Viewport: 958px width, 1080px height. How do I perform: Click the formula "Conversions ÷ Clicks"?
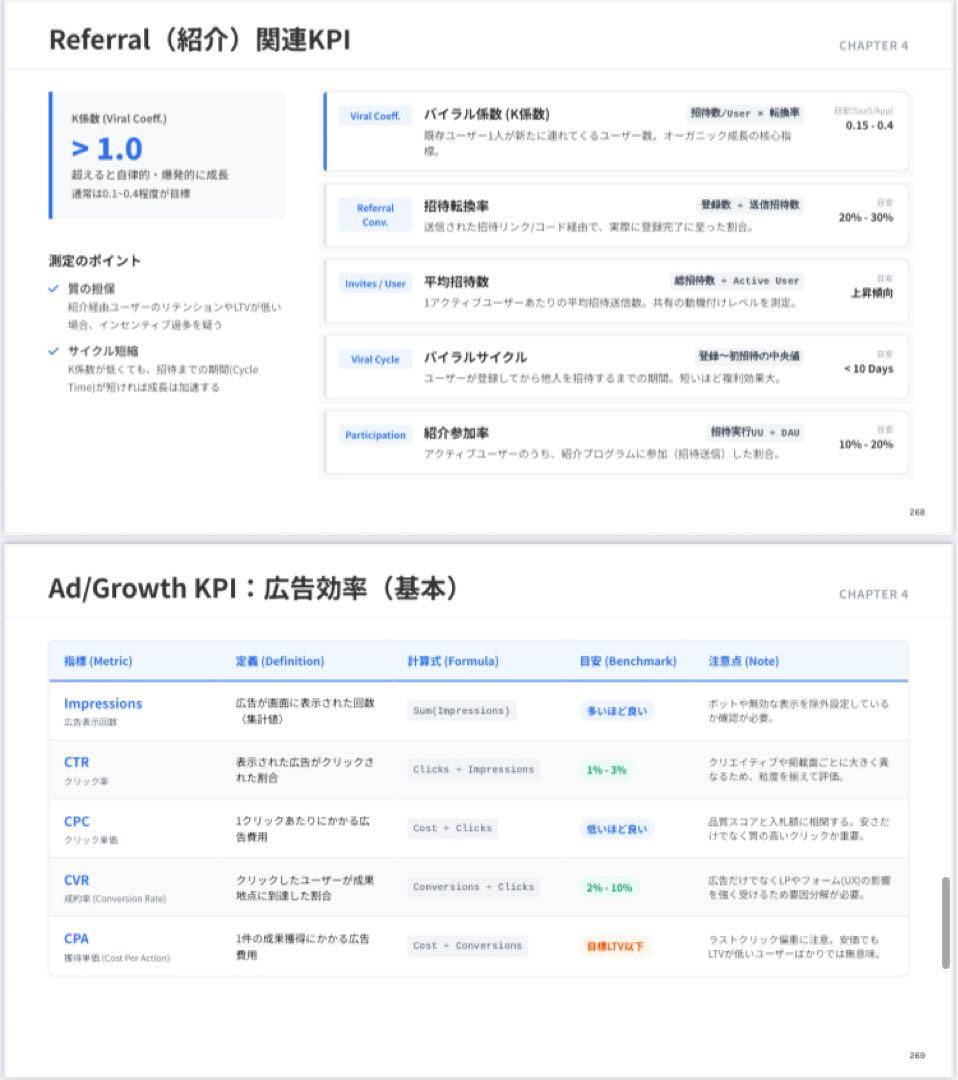[x=473, y=887]
